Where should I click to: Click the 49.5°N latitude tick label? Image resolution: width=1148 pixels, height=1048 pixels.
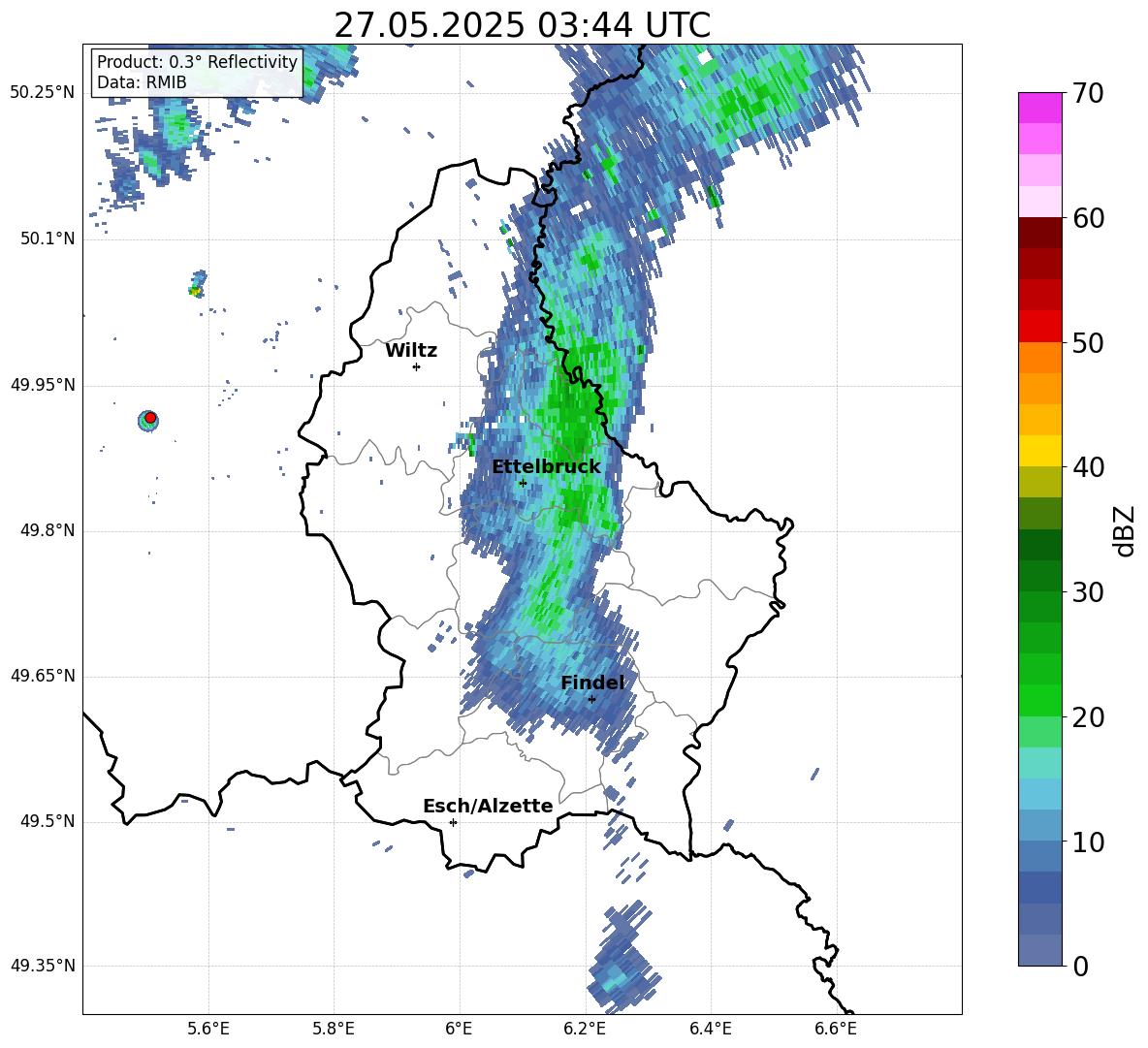coord(47,822)
